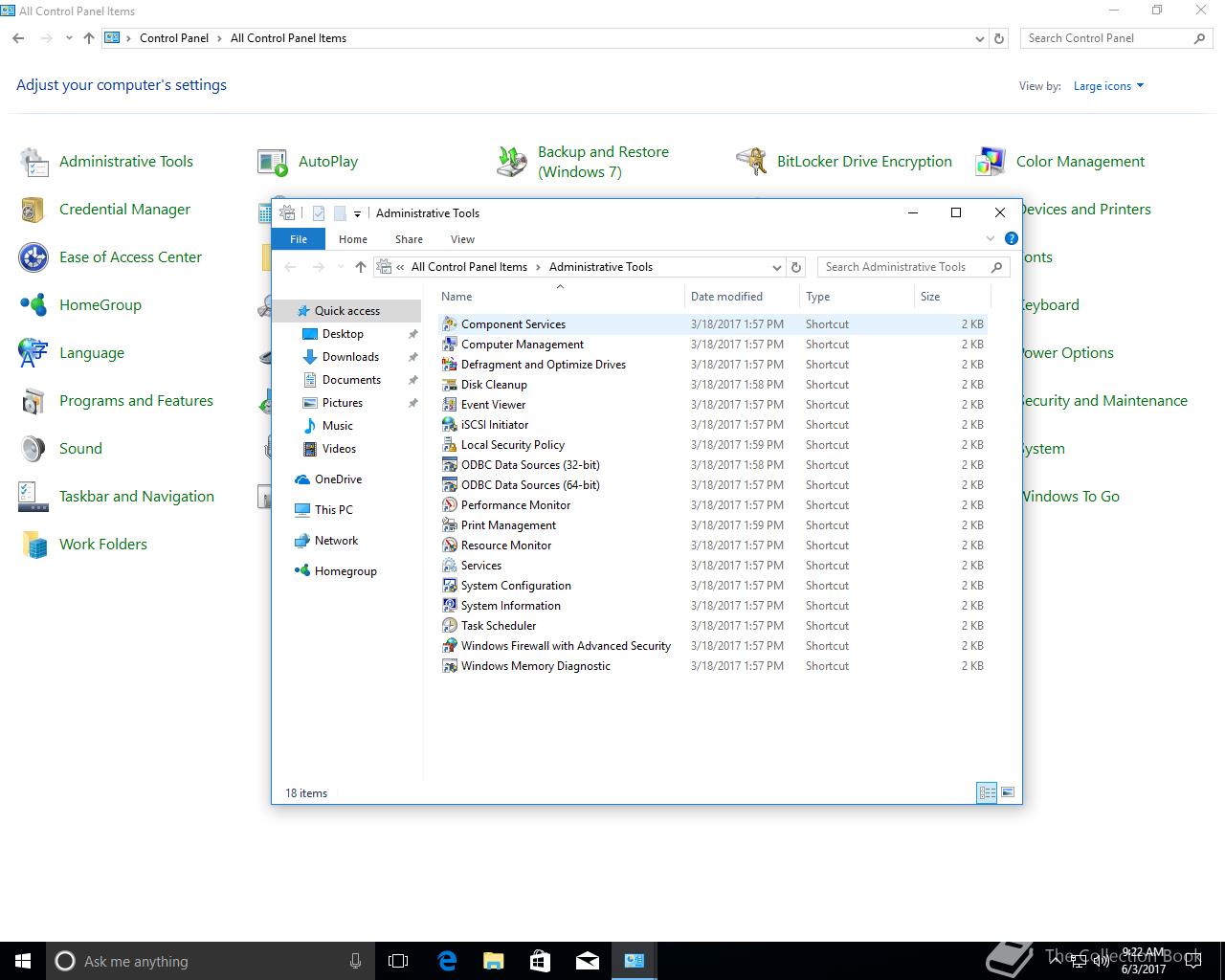Launch Microsoft Edge from taskbar
1225x980 pixels.
(447, 961)
